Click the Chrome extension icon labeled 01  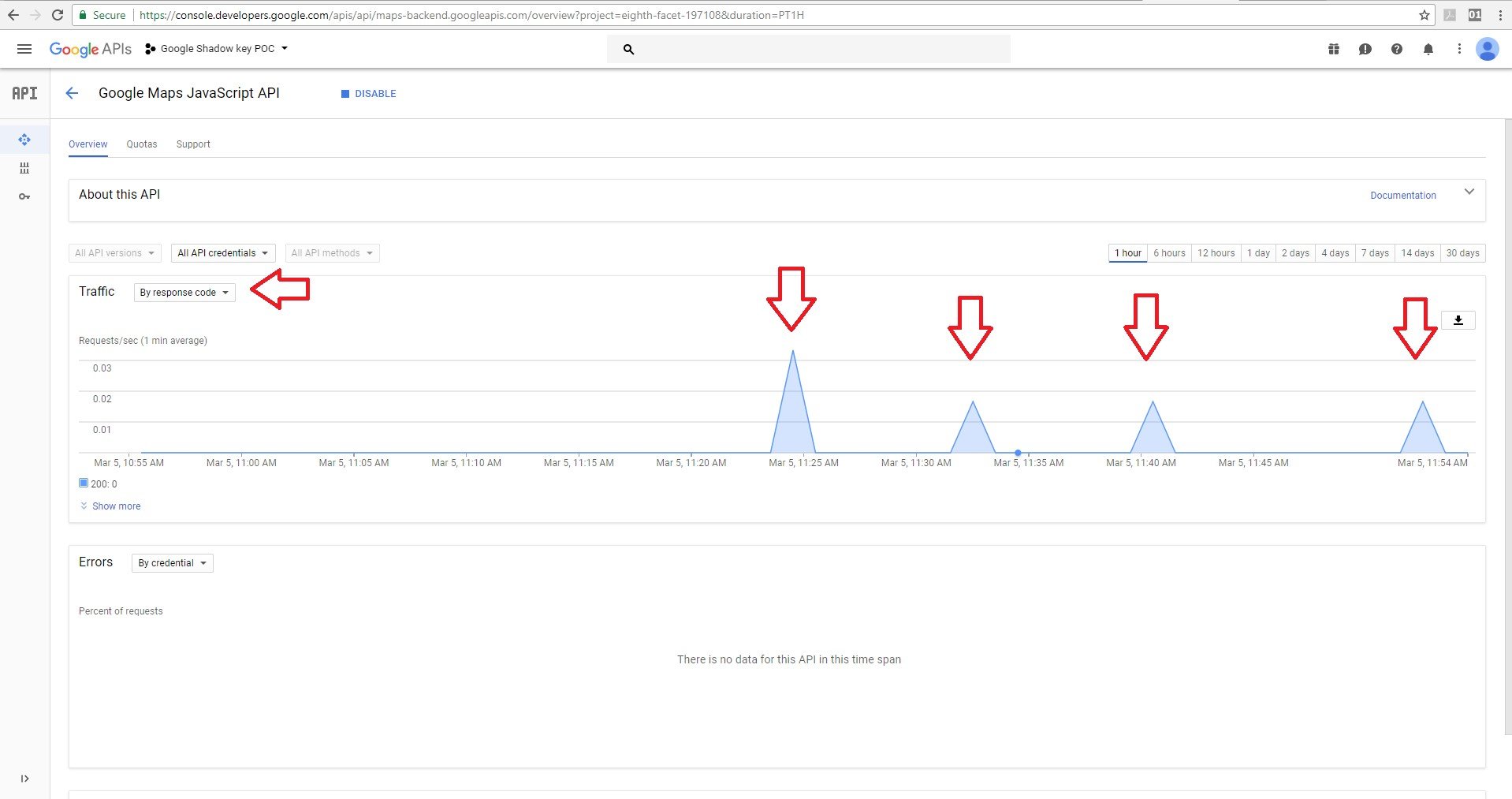click(x=1475, y=15)
